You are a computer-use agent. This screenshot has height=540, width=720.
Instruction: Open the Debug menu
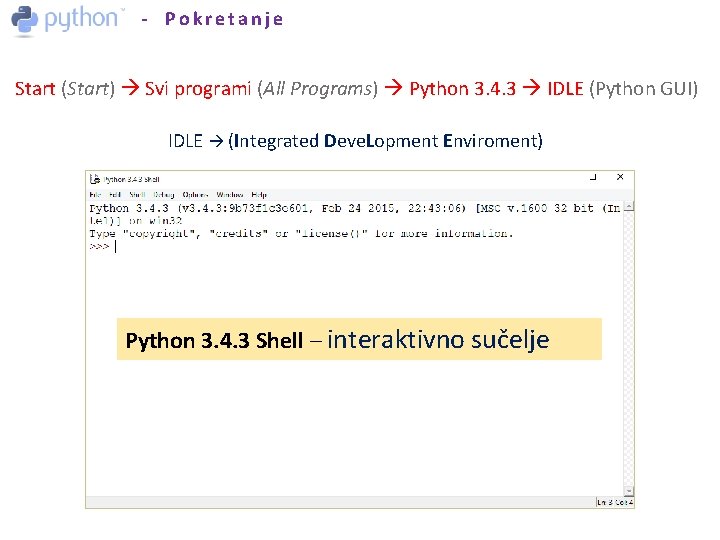(x=164, y=195)
